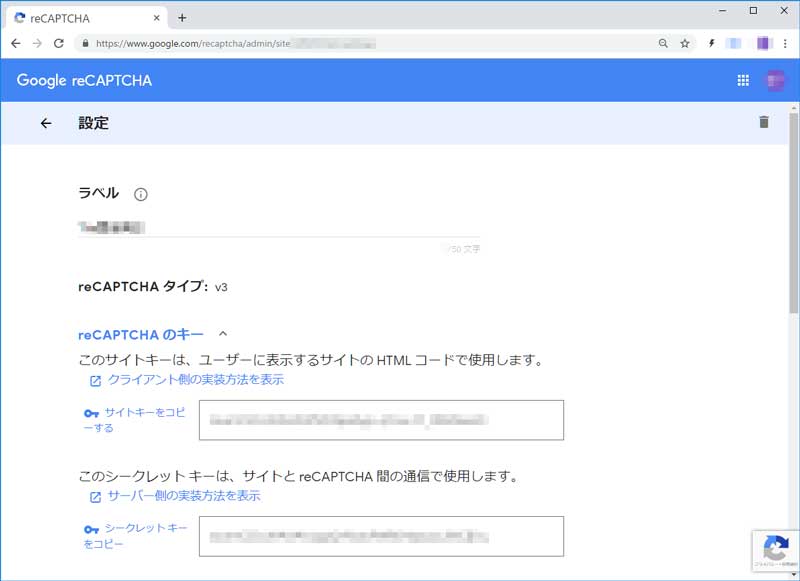The width and height of the screenshot is (800, 581).
Task: Open a new browser tab
Action: [x=182, y=18]
